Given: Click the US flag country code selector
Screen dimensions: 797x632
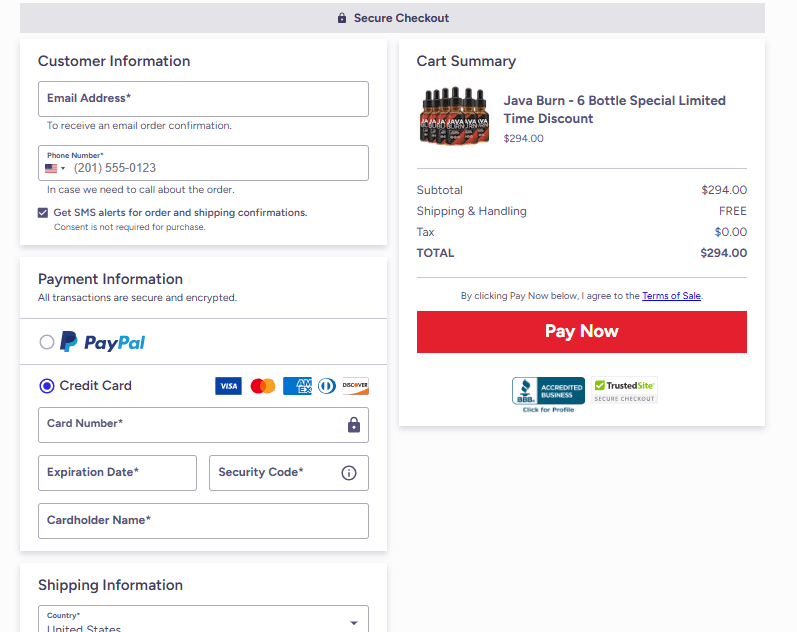Looking at the screenshot, I should 55,168.
